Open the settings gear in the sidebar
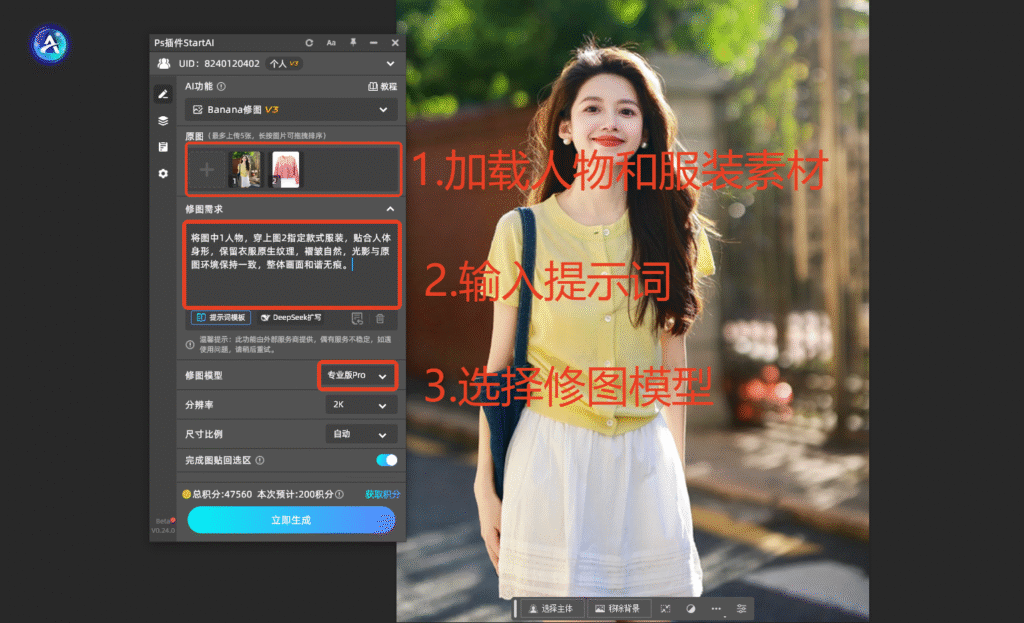The height and width of the screenshot is (623, 1024). 163,173
